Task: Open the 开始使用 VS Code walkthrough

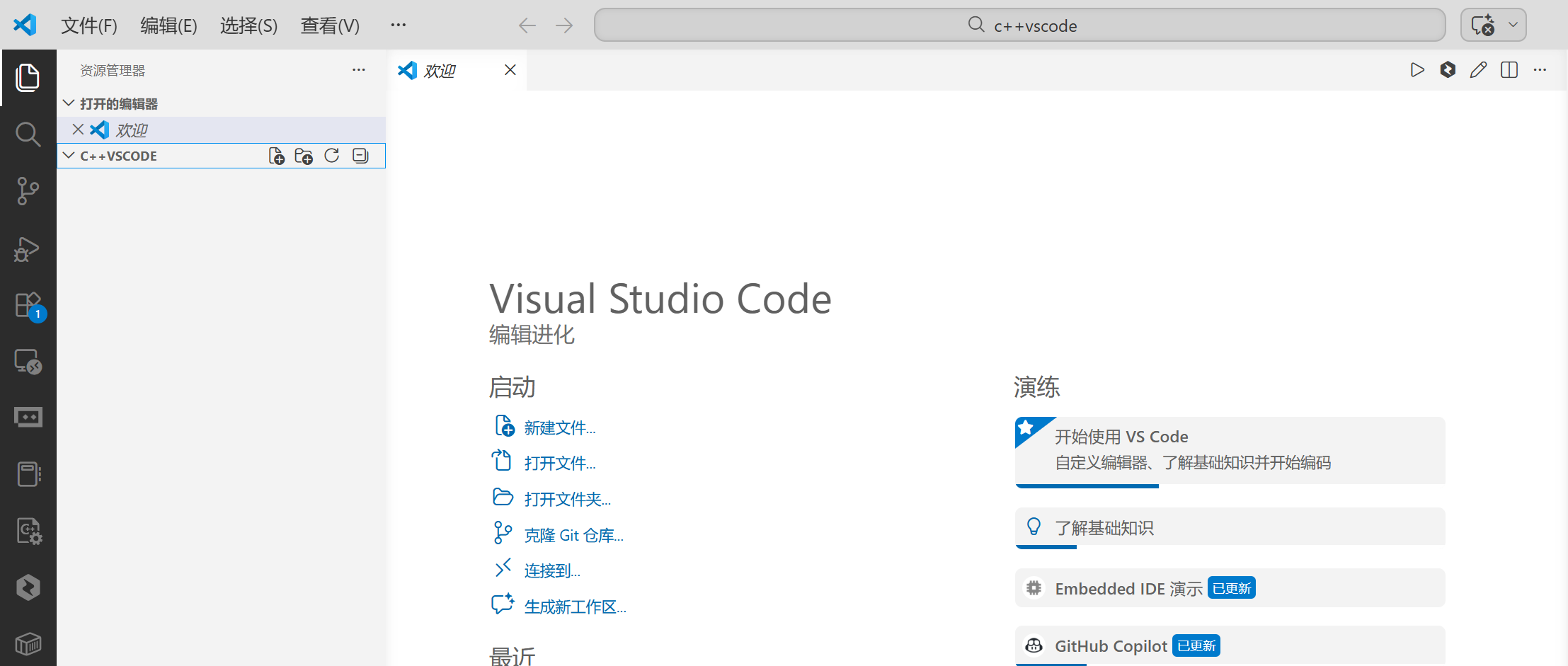Action: click(x=1230, y=452)
